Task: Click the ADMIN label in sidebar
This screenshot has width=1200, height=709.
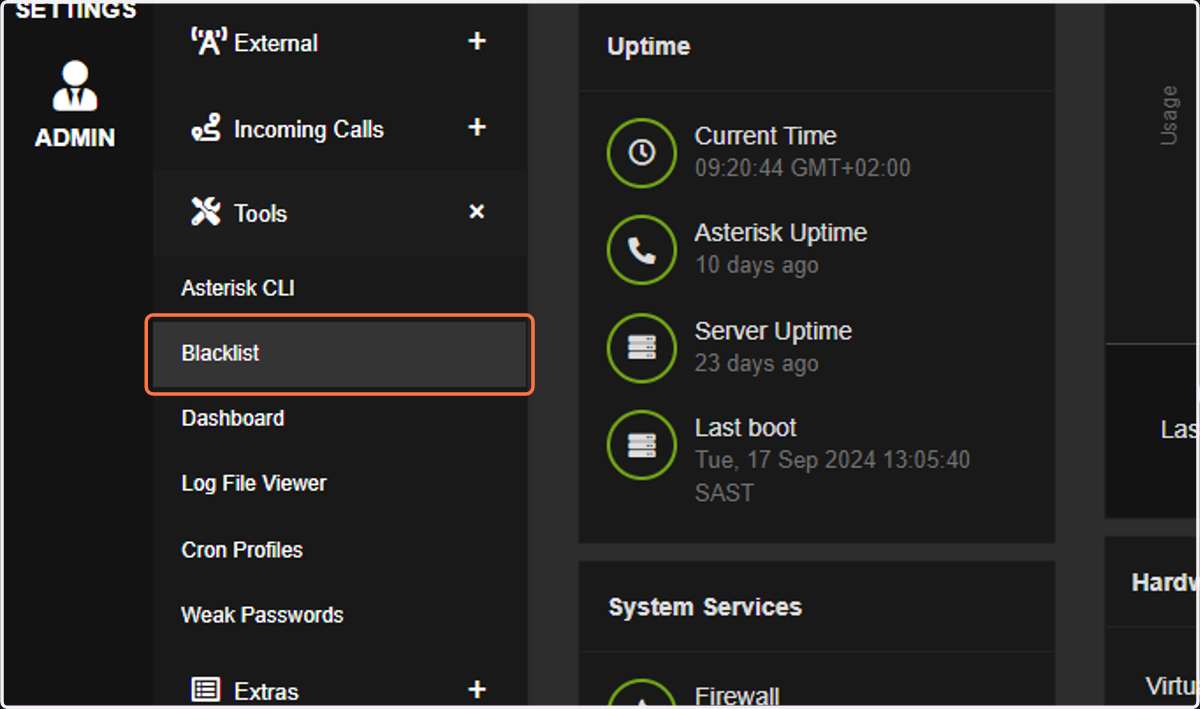Action: click(x=75, y=138)
